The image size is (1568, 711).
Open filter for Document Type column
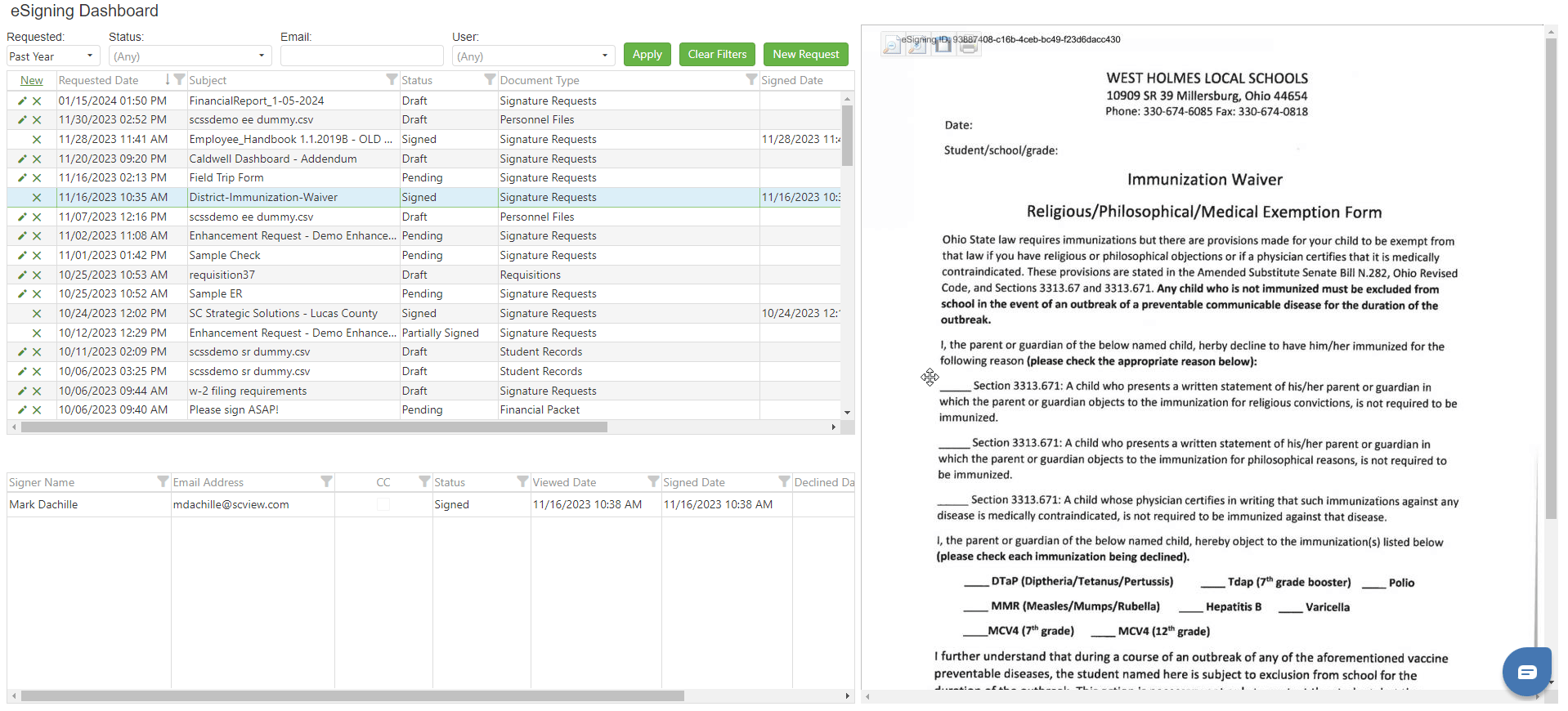pos(751,79)
